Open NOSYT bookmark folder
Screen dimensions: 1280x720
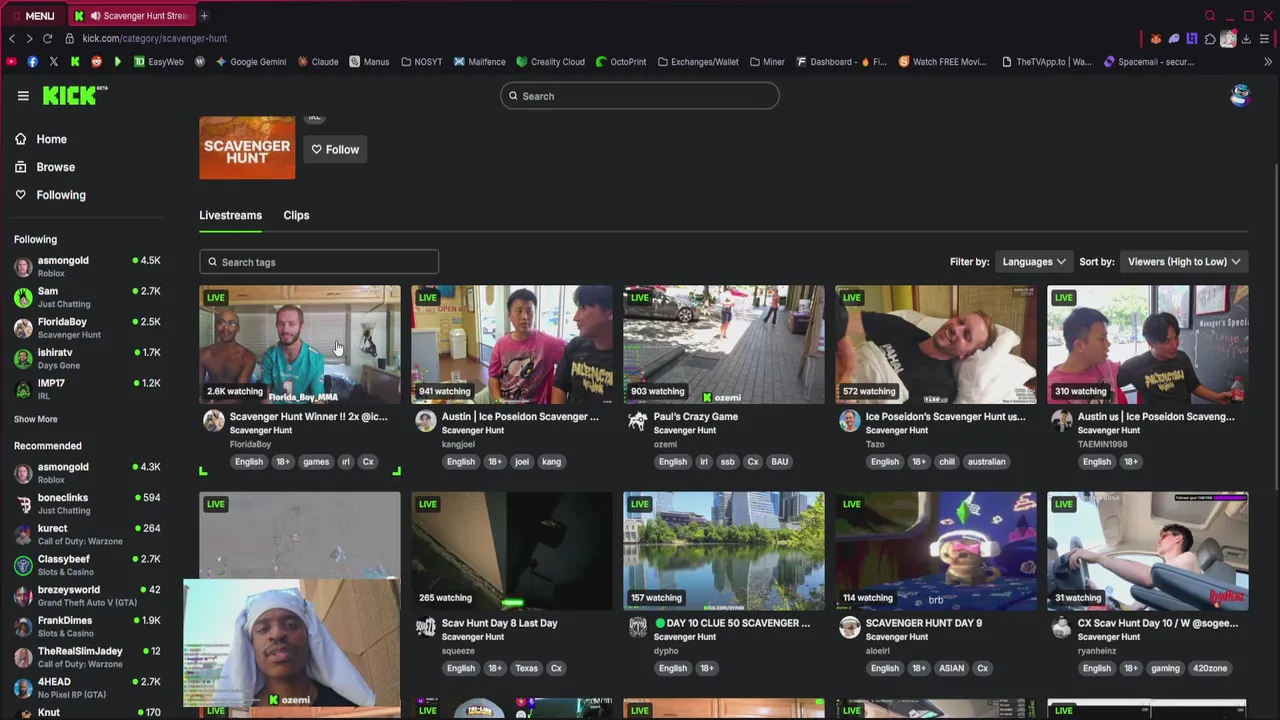pyautogui.click(x=421, y=62)
